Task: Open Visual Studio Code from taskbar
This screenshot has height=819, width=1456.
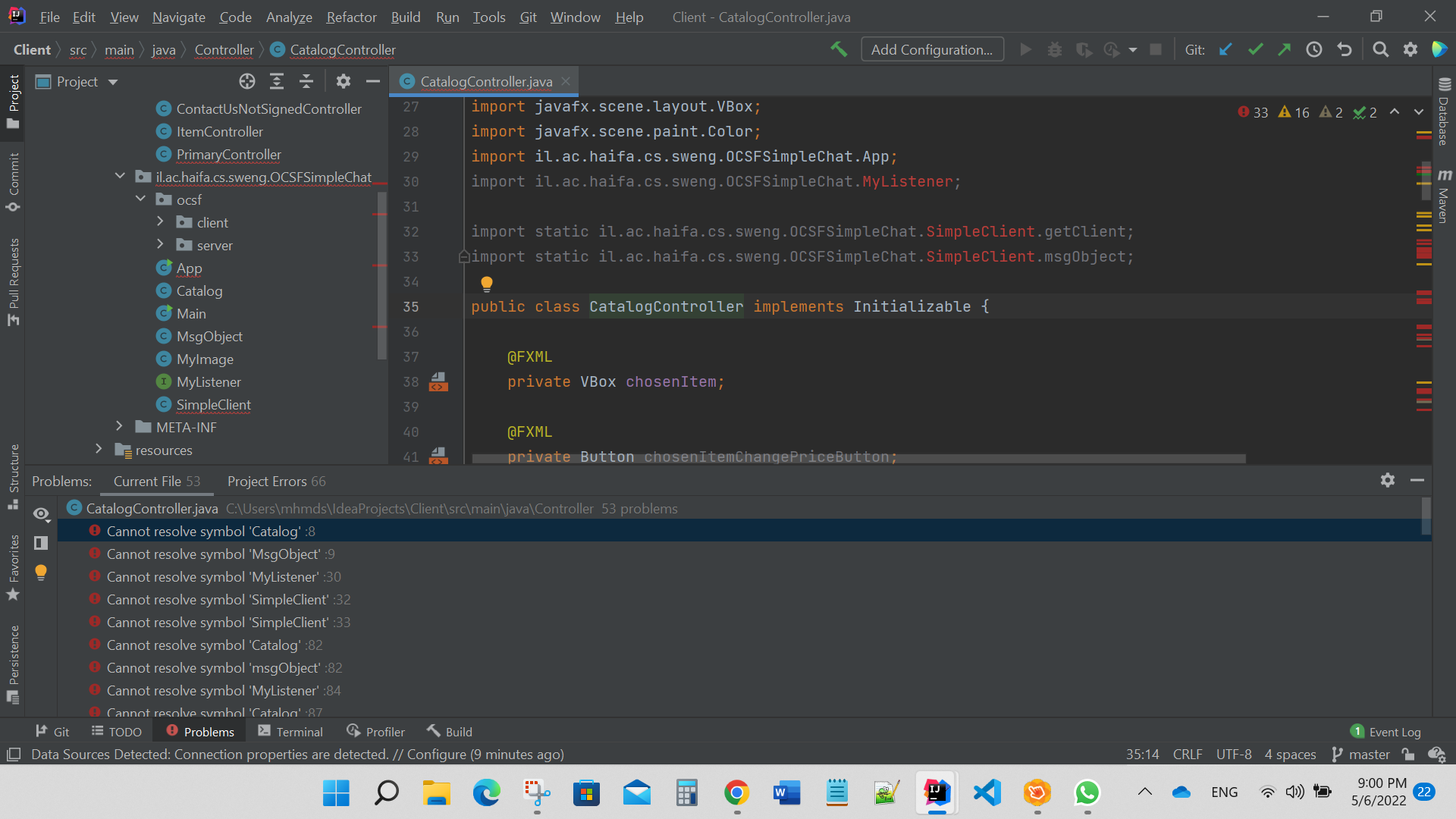Action: click(987, 792)
